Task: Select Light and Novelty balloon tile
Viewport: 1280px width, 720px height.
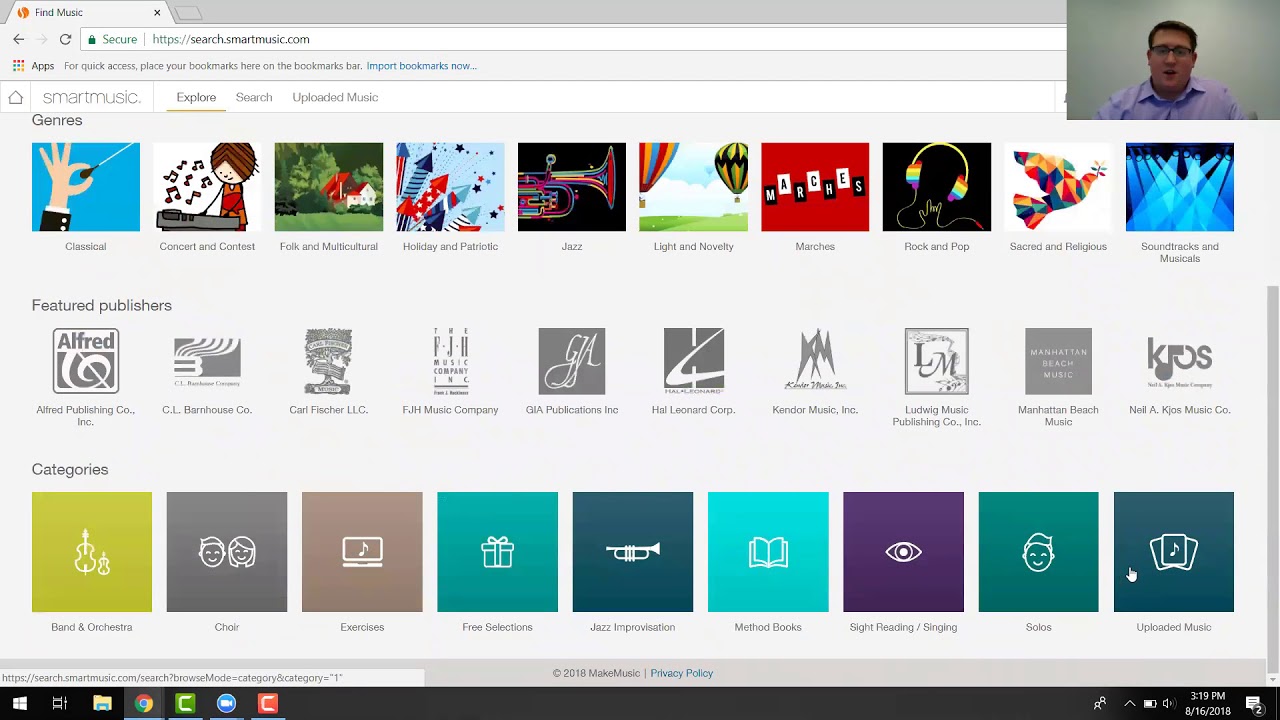Action: coord(693,187)
